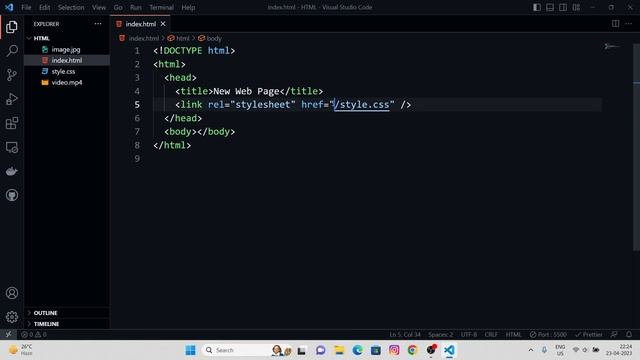Open Explorer Views and More Actions ellipsis
Viewport: 640px width, 360px height.
pyautogui.click(x=98, y=24)
